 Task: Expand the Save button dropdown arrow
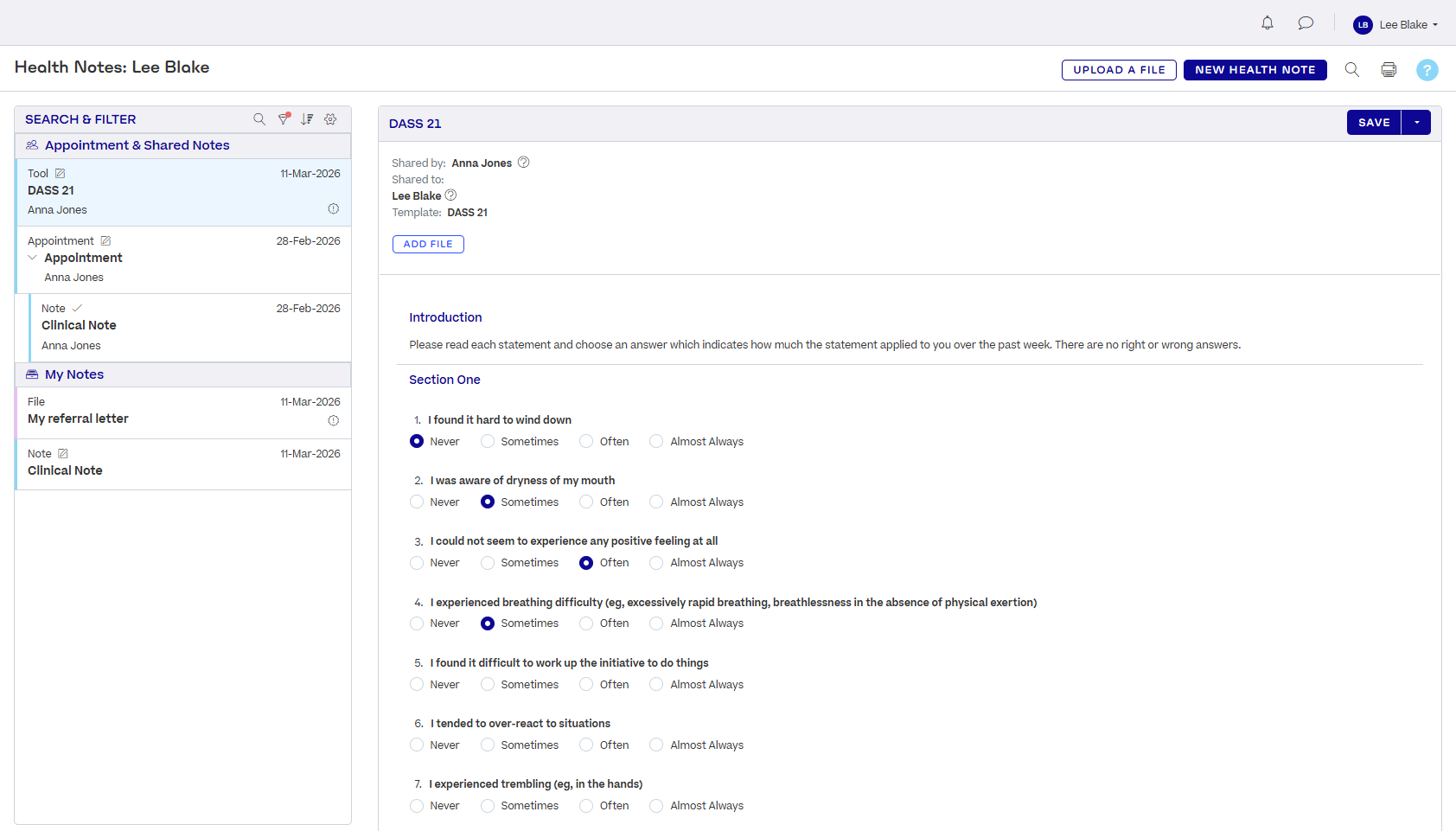(x=1416, y=123)
